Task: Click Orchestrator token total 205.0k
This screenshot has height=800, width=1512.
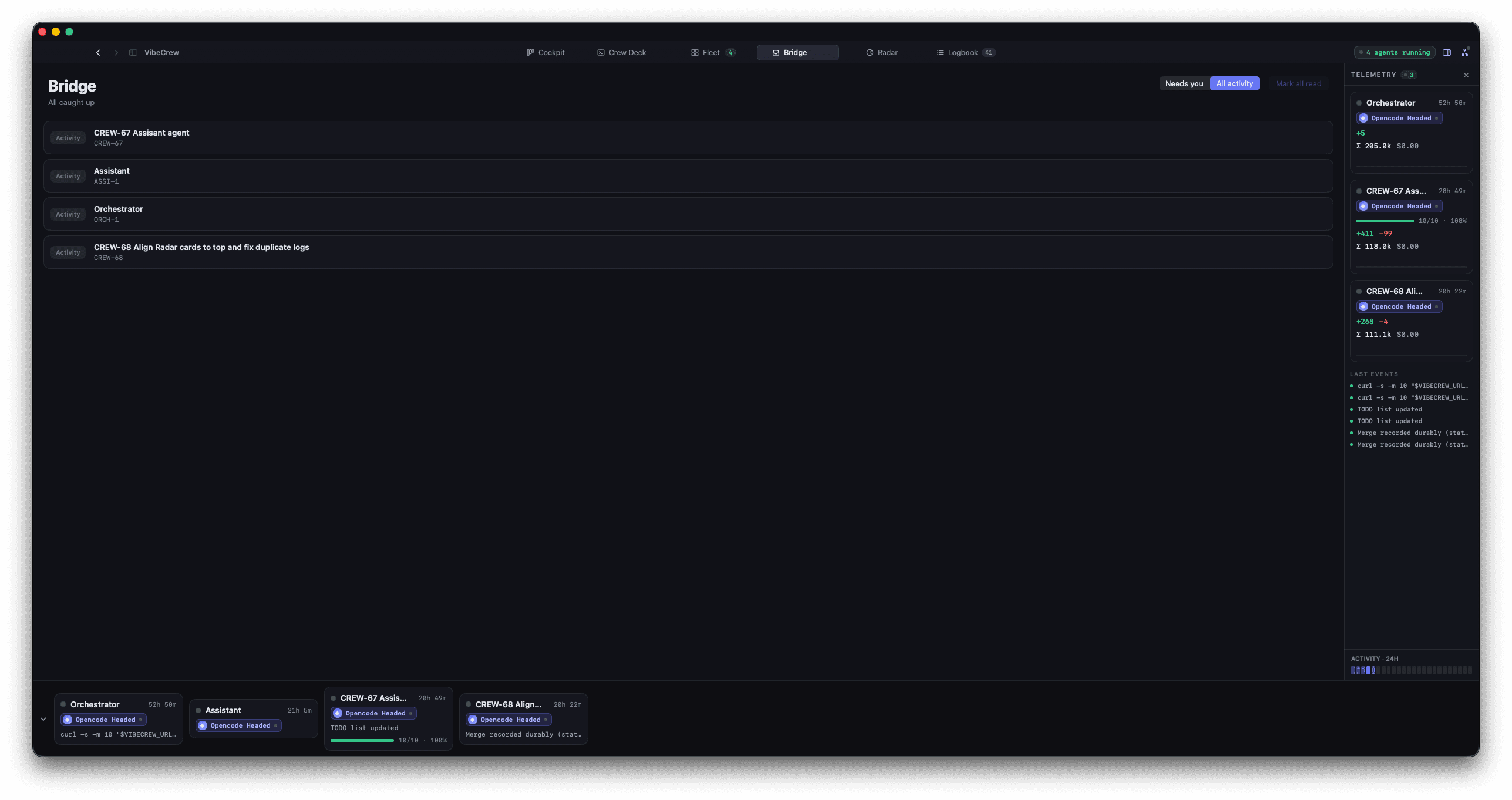Action: 1373,146
